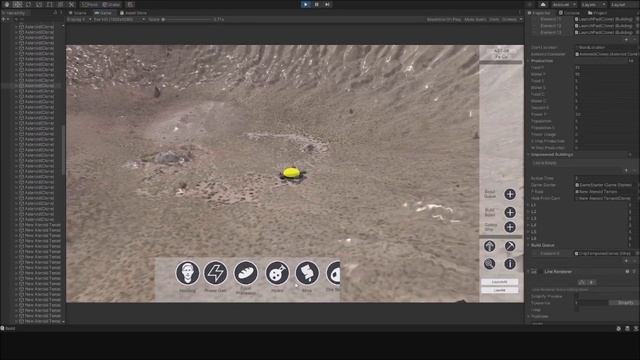Adjust the Tolerance slider in Line Renderer
Viewport: 640px width, 360px height.
[x=592, y=303]
